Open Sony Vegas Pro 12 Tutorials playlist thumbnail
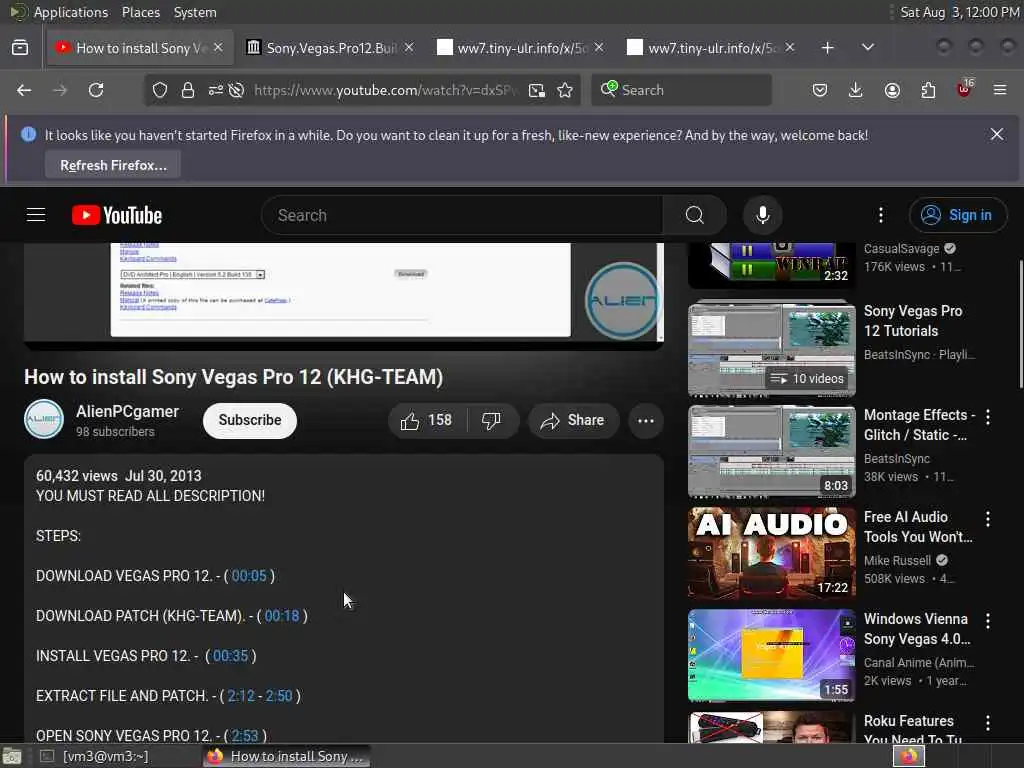Viewport: 1024px width, 768px height. click(x=771, y=348)
